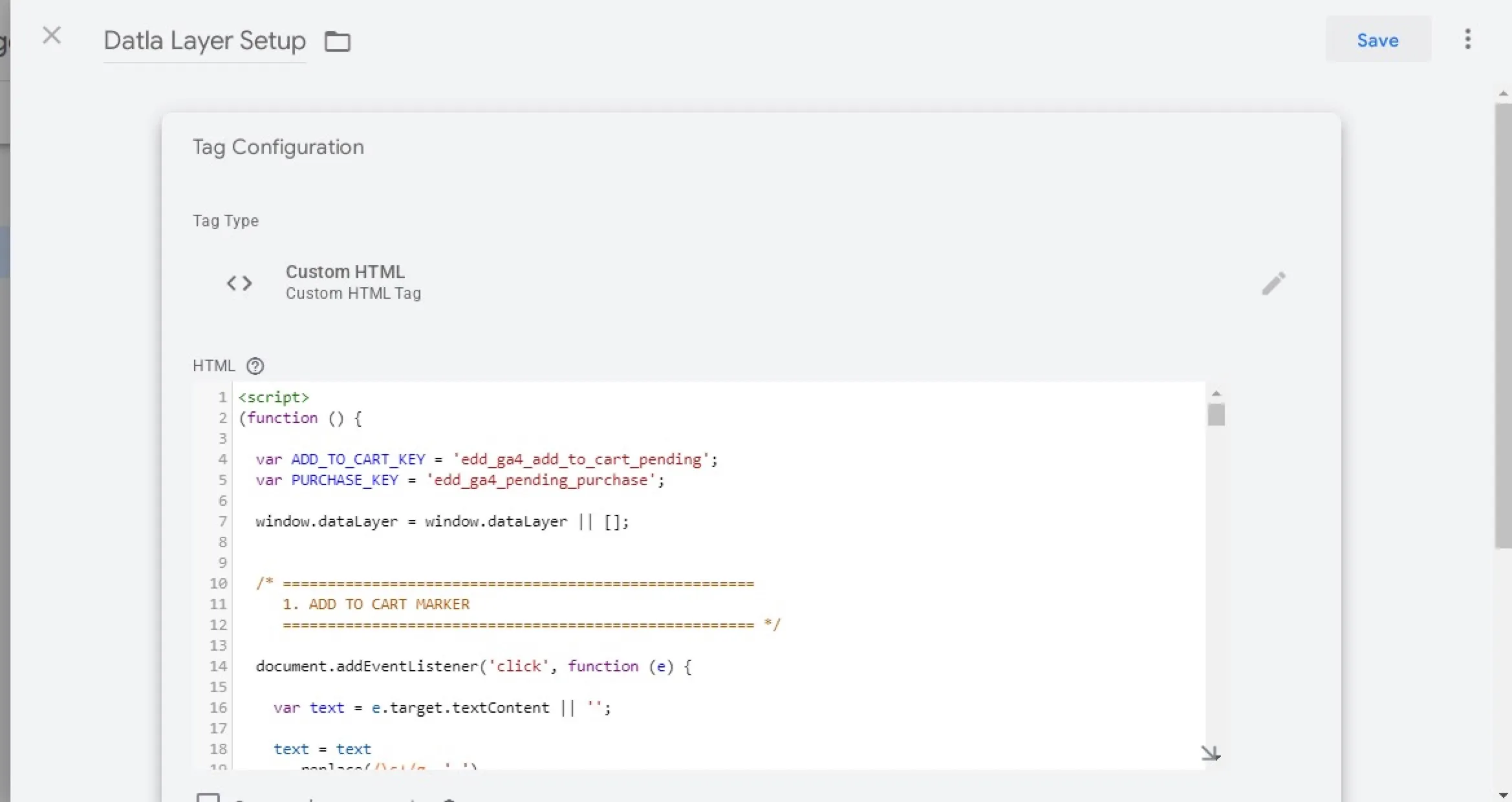Save the tag configuration

[1378, 40]
